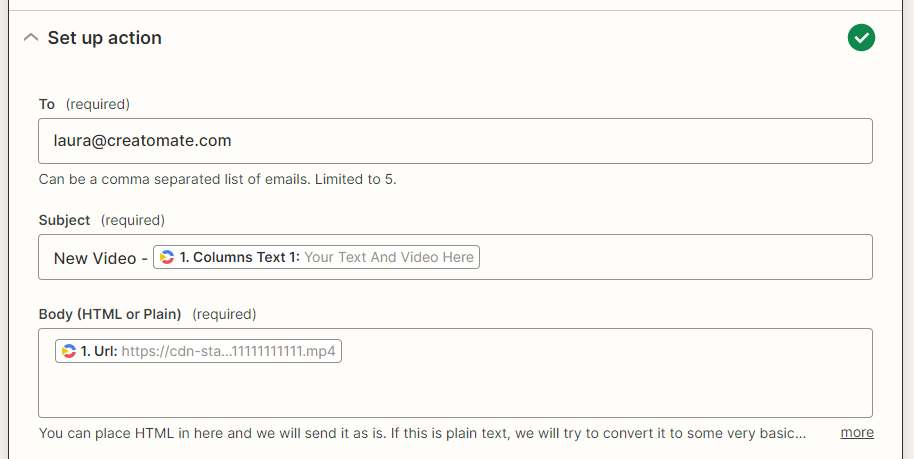Click blank area of Body field
This screenshot has width=914, height=459.
[x=455, y=388]
